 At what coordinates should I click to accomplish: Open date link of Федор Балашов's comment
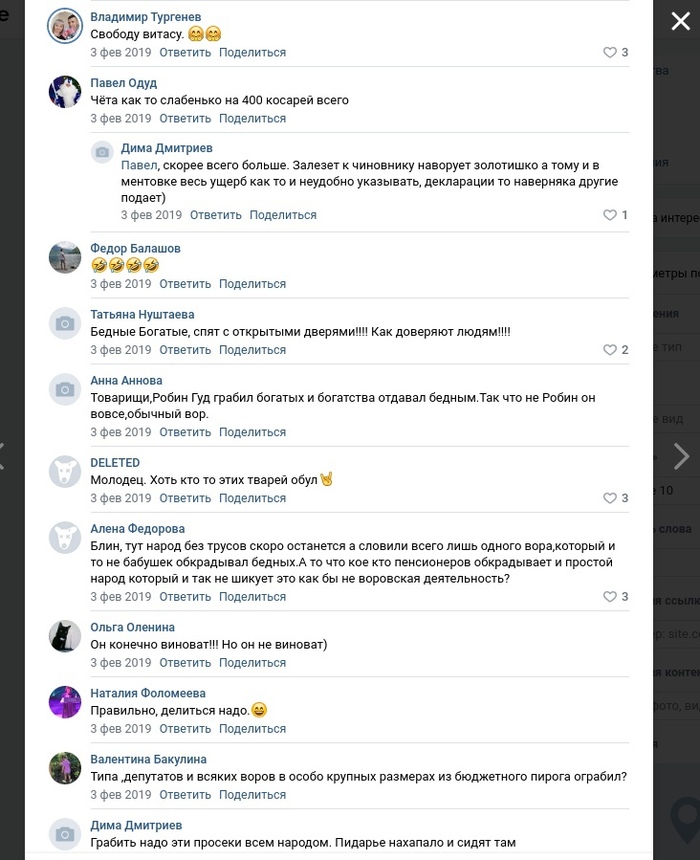121,284
